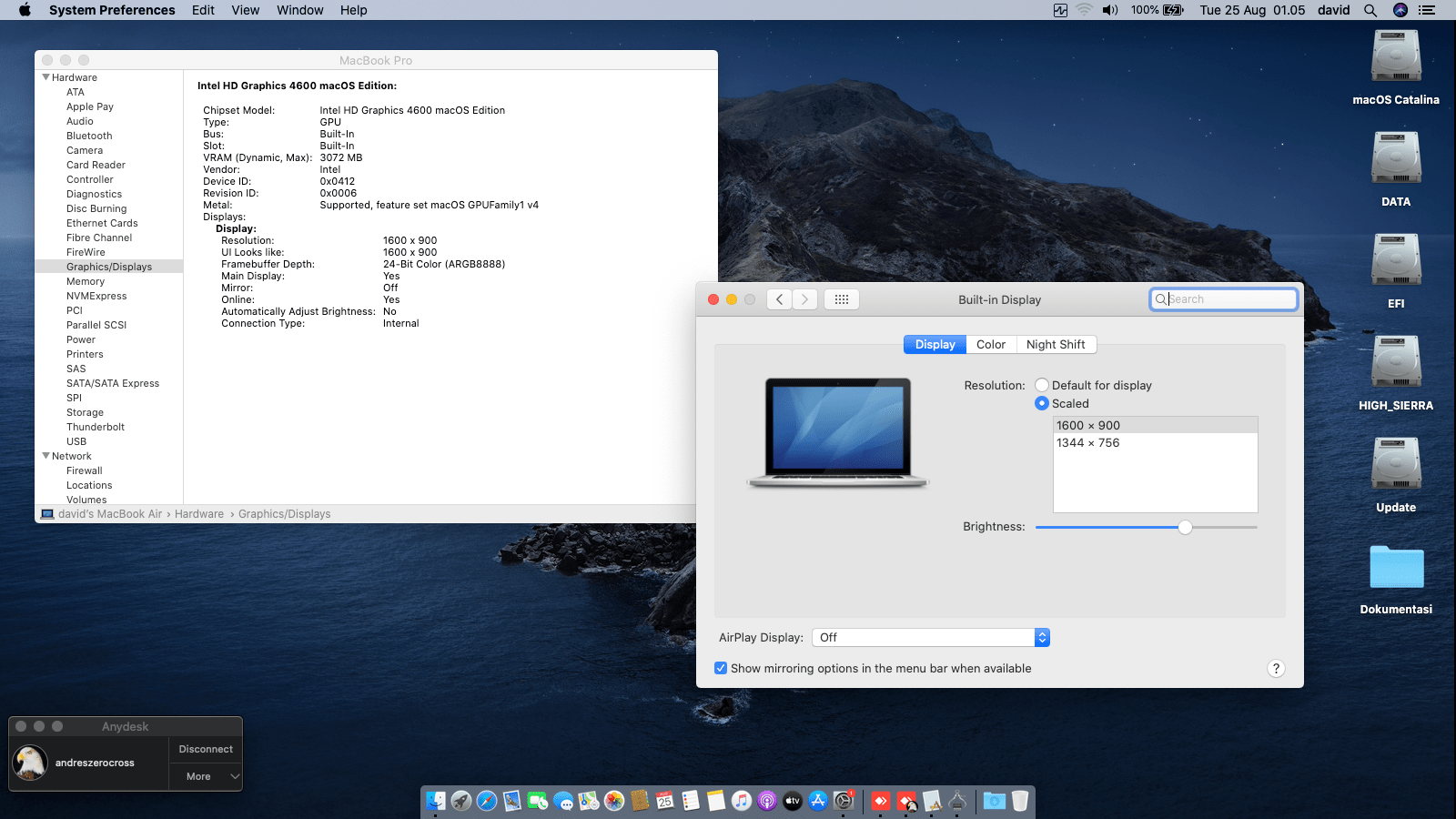Select Memory in the sidebar list
This screenshot has width=1456, height=819.
pos(86,281)
